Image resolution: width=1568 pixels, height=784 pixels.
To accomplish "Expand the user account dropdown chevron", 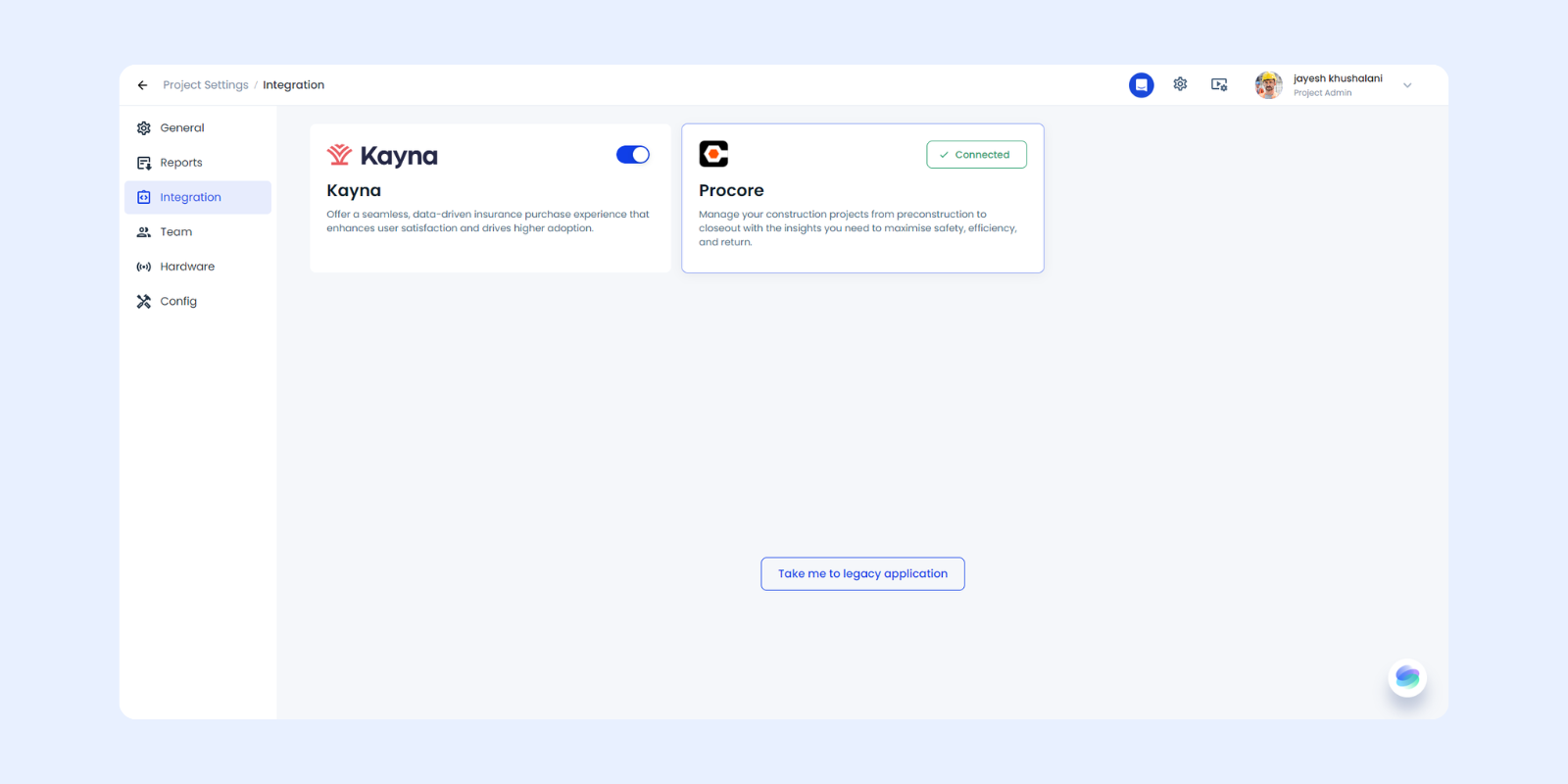I will click(1407, 85).
